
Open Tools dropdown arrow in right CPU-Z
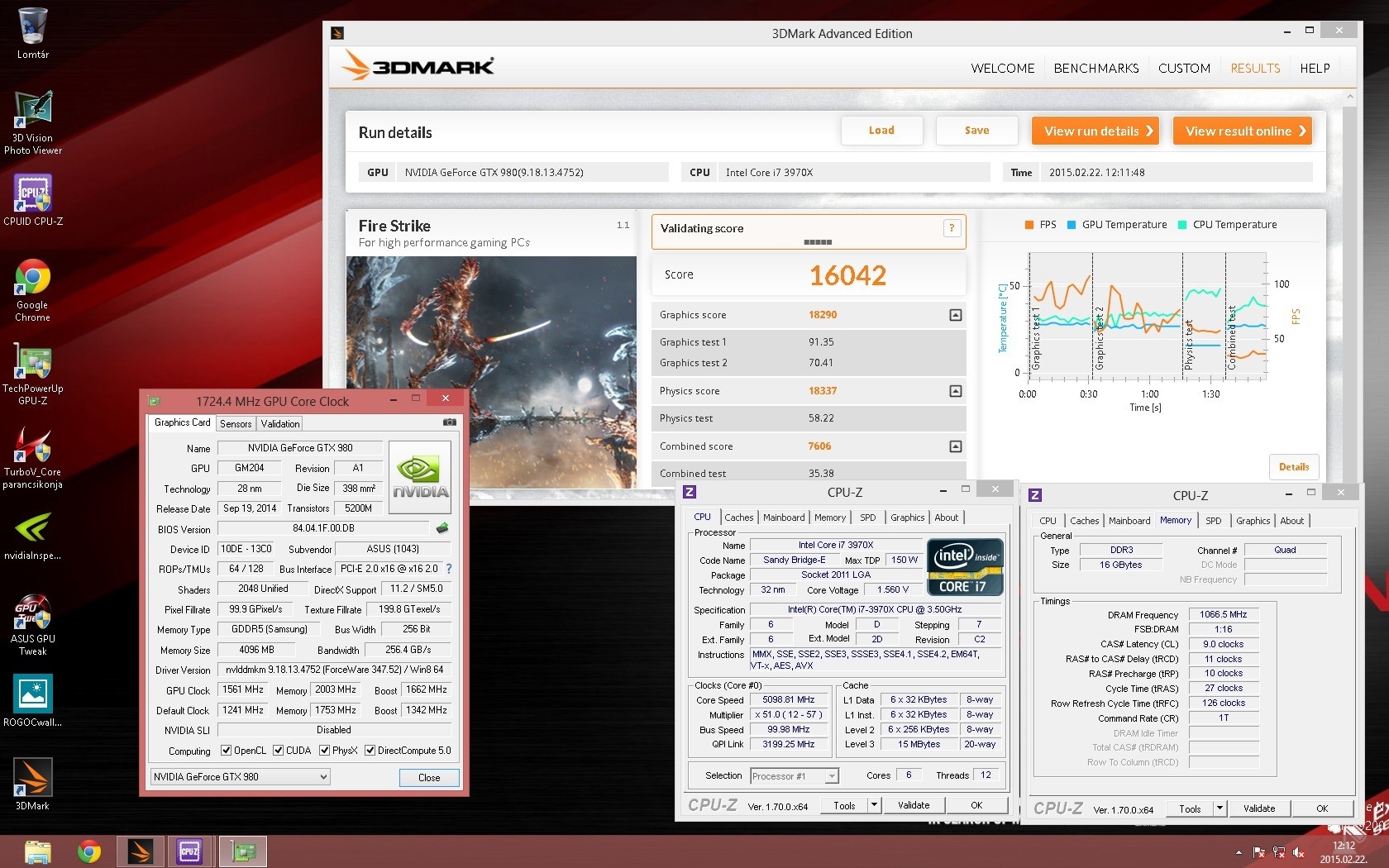(x=1220, y=809)
